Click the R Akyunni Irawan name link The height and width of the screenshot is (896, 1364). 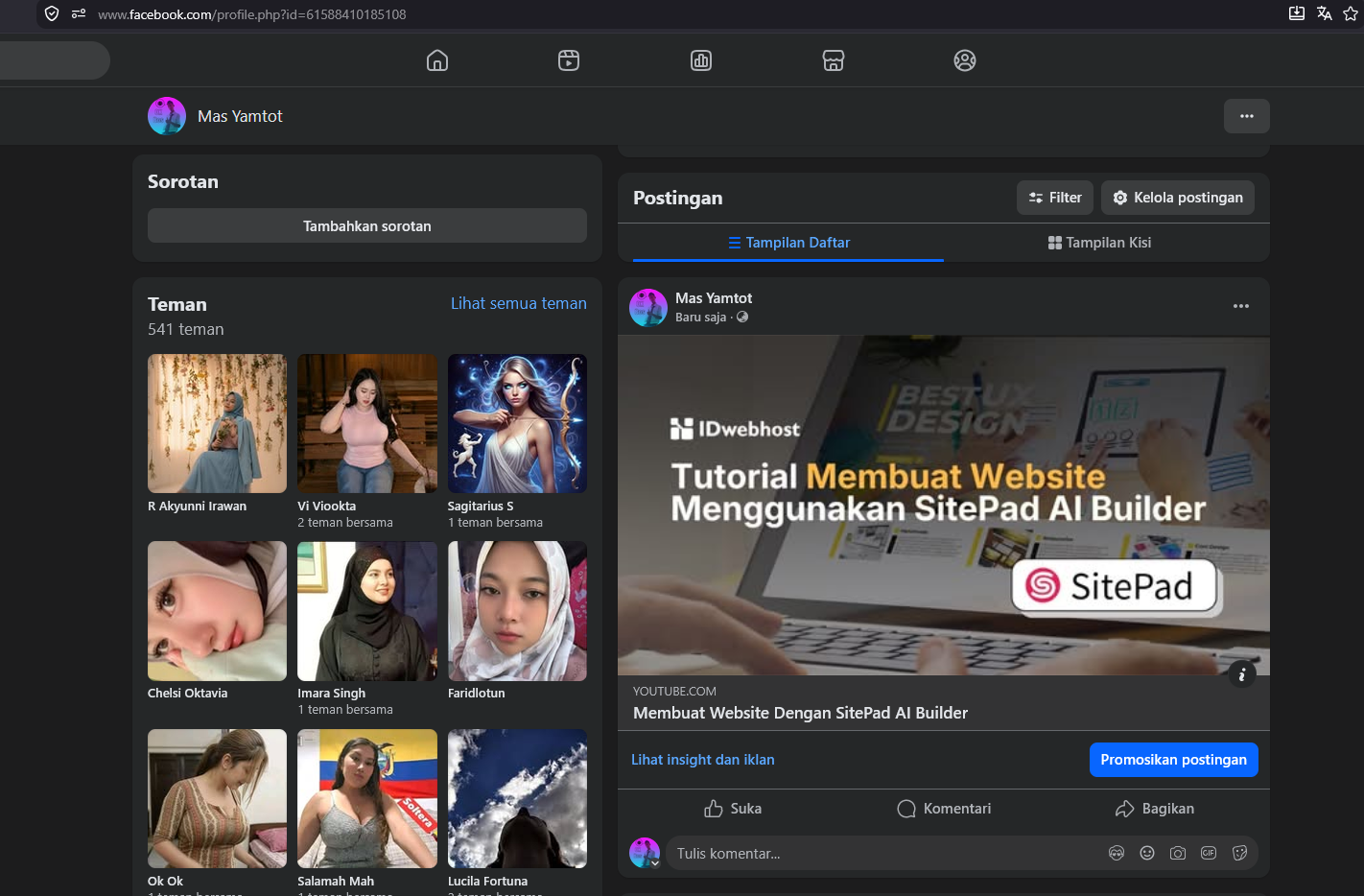pos(197,506)
